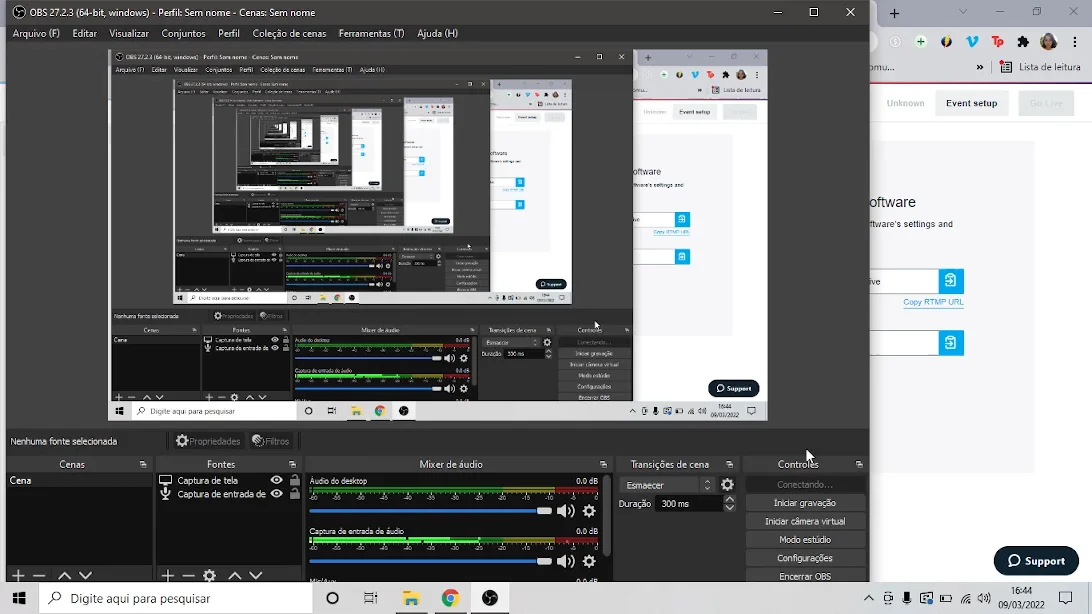Click Iniciar câmera virtual
Viewport: 1092px width, 614px height.
(805, 521)
